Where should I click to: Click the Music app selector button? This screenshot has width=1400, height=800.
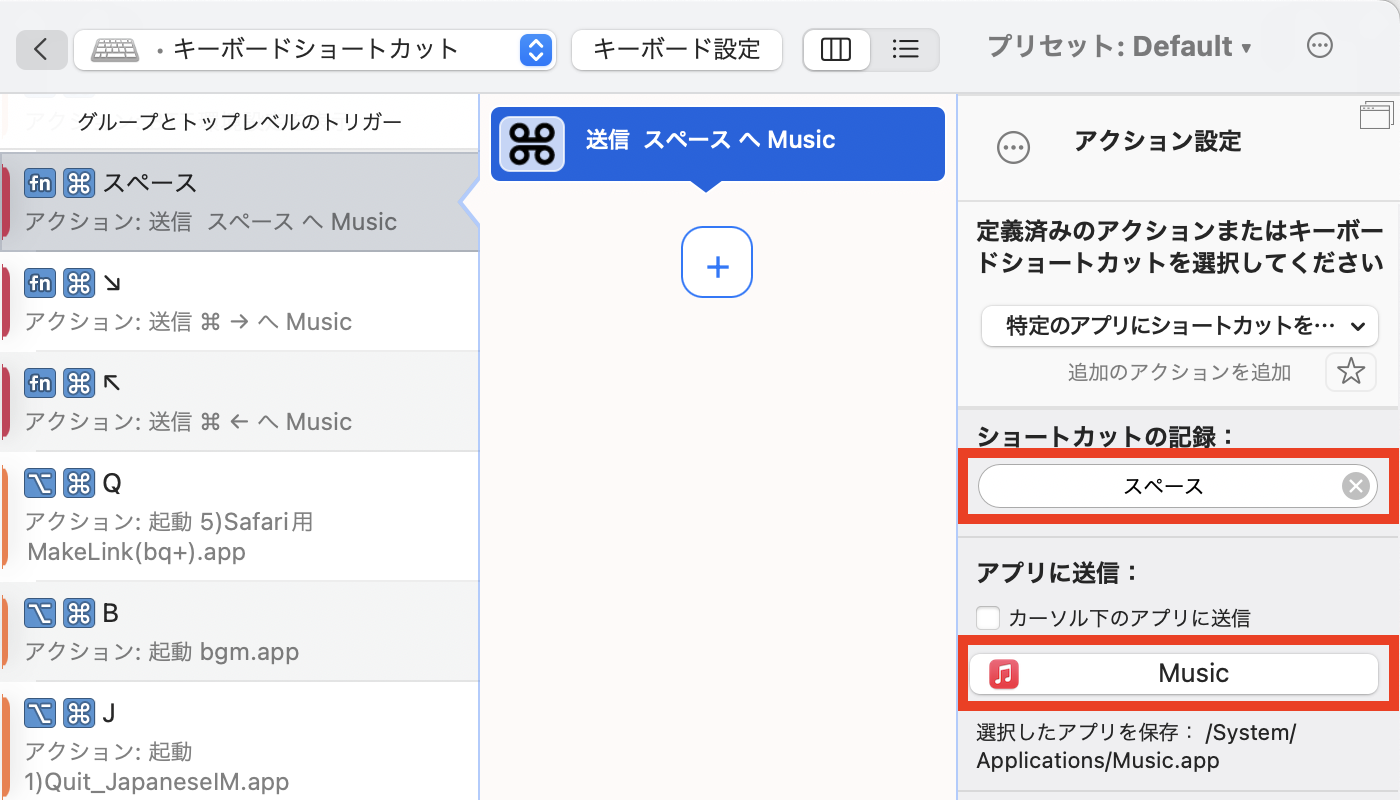tap(1174, 673)
